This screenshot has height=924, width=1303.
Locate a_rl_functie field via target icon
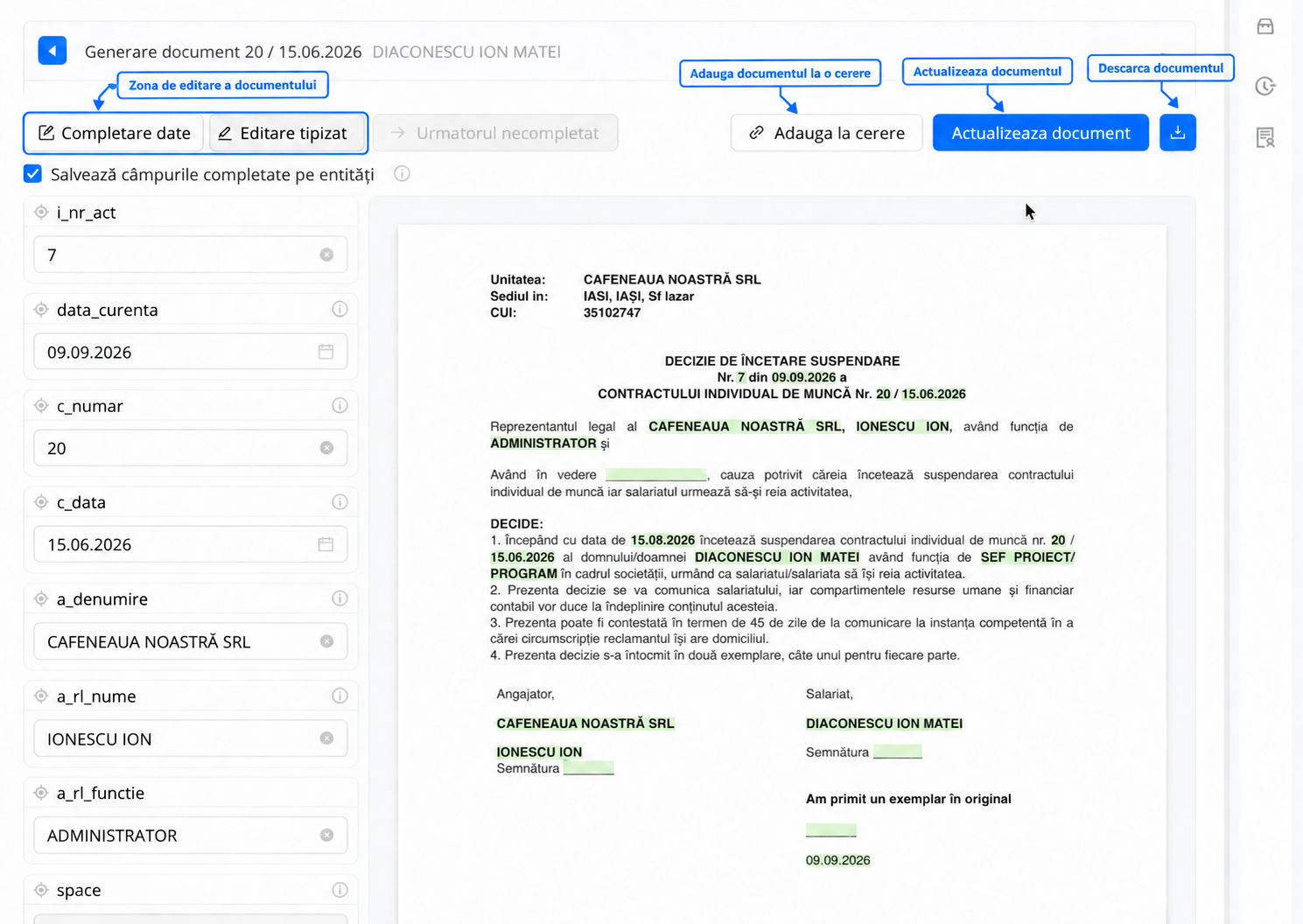[x=41, y=793]
